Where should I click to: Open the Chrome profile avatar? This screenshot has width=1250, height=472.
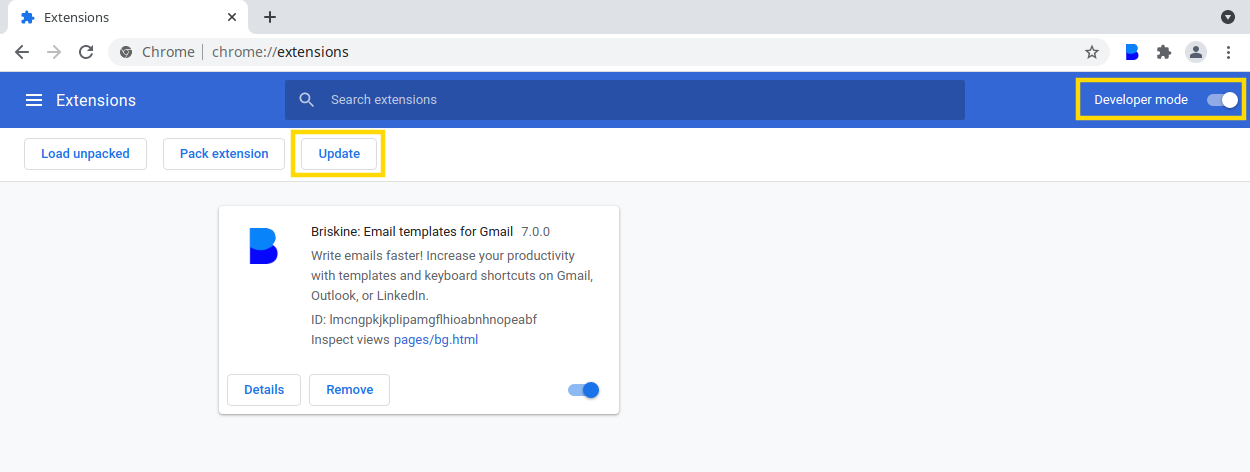1195,52
